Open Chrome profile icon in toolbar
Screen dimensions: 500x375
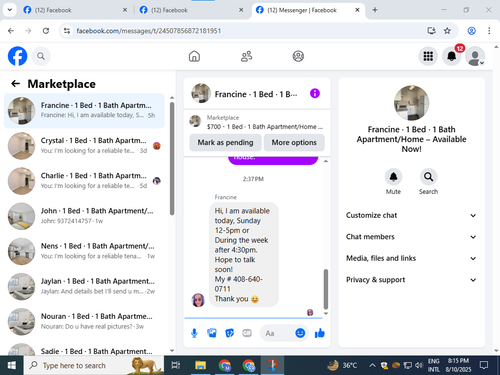point(471,31)
